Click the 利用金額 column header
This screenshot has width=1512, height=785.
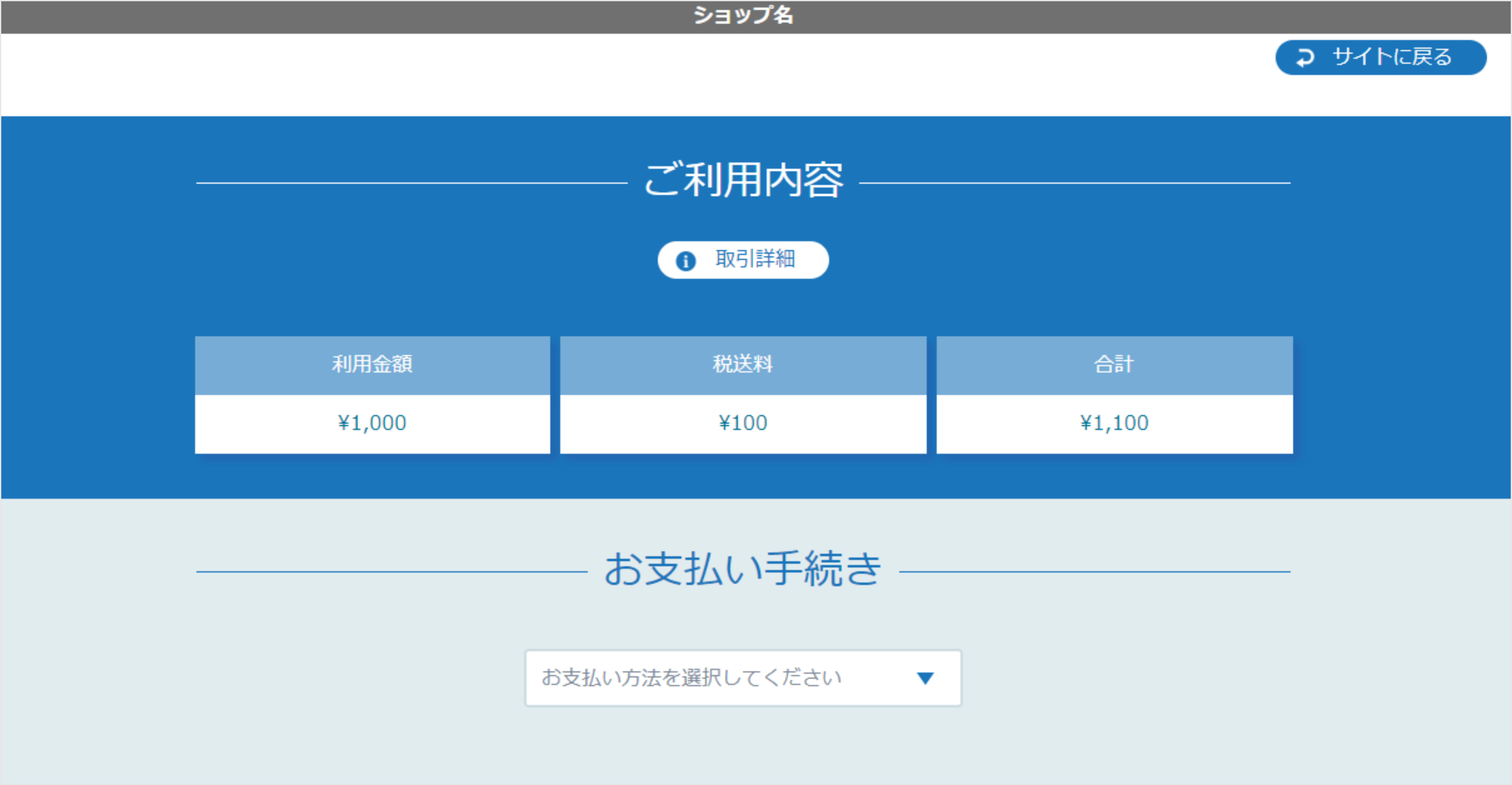(x=372, y=365)
